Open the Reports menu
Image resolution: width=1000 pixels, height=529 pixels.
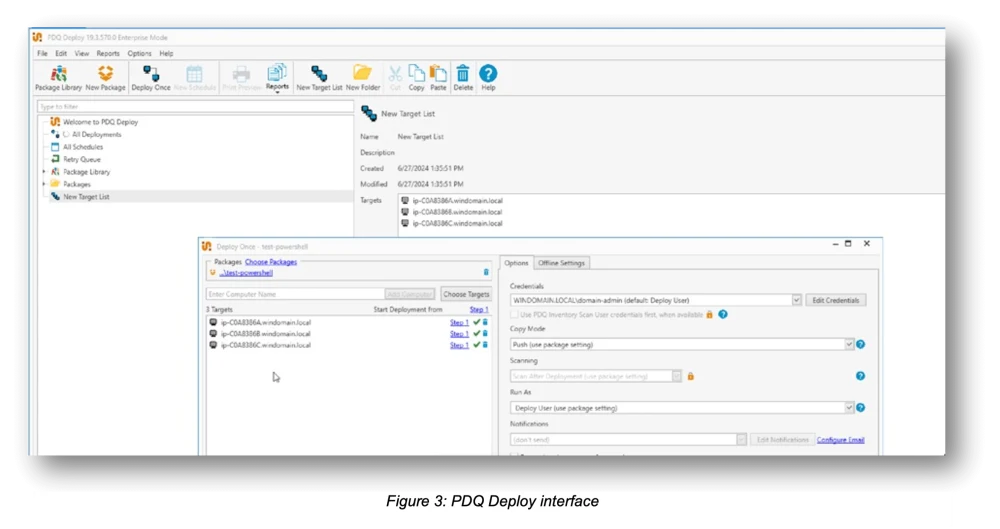108,54
